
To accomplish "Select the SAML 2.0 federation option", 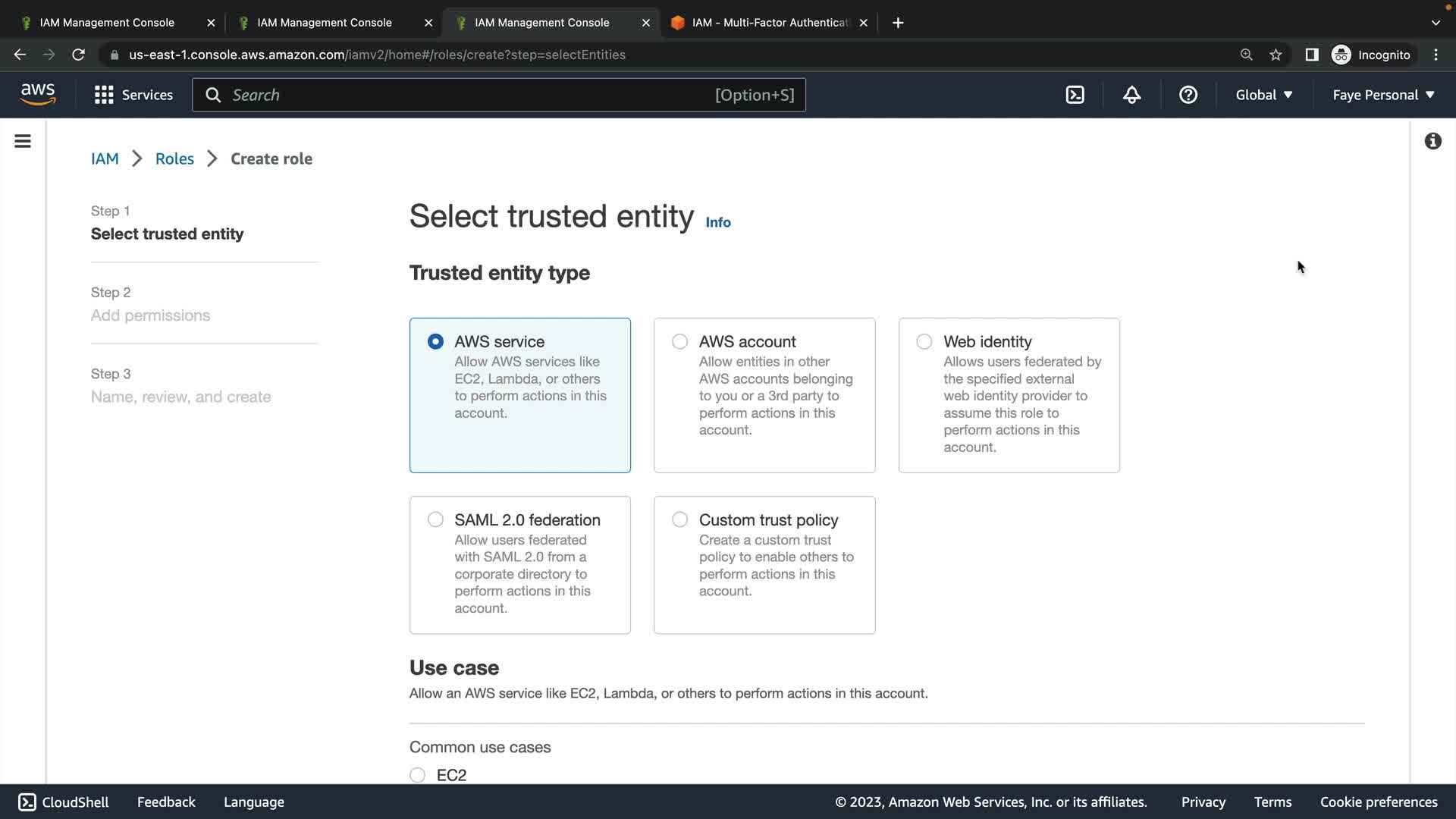I will 435,520.
